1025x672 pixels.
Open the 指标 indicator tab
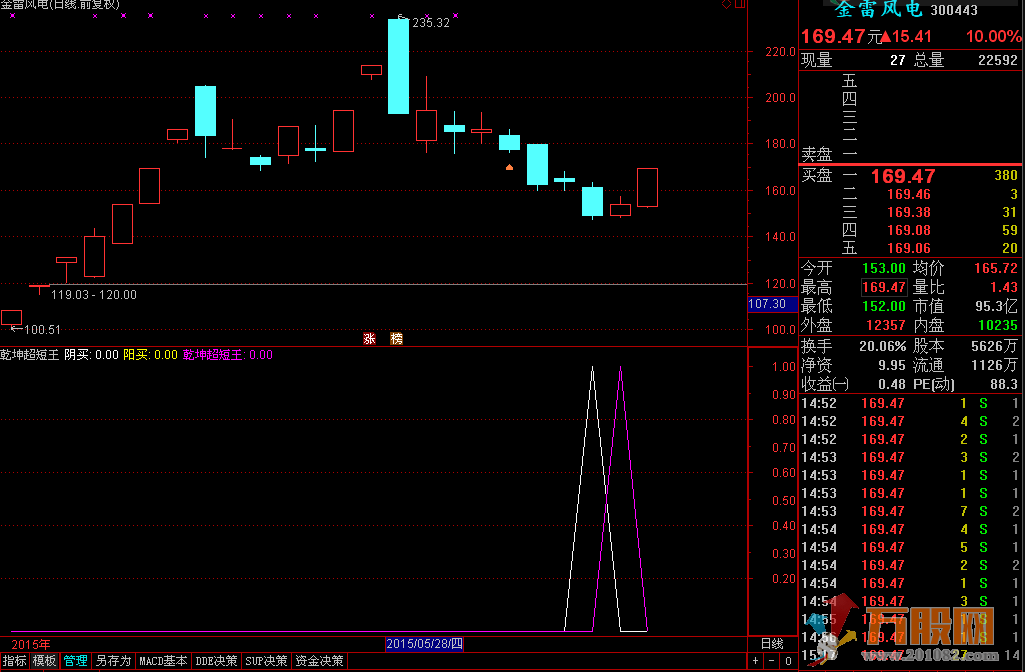[14, 661]
